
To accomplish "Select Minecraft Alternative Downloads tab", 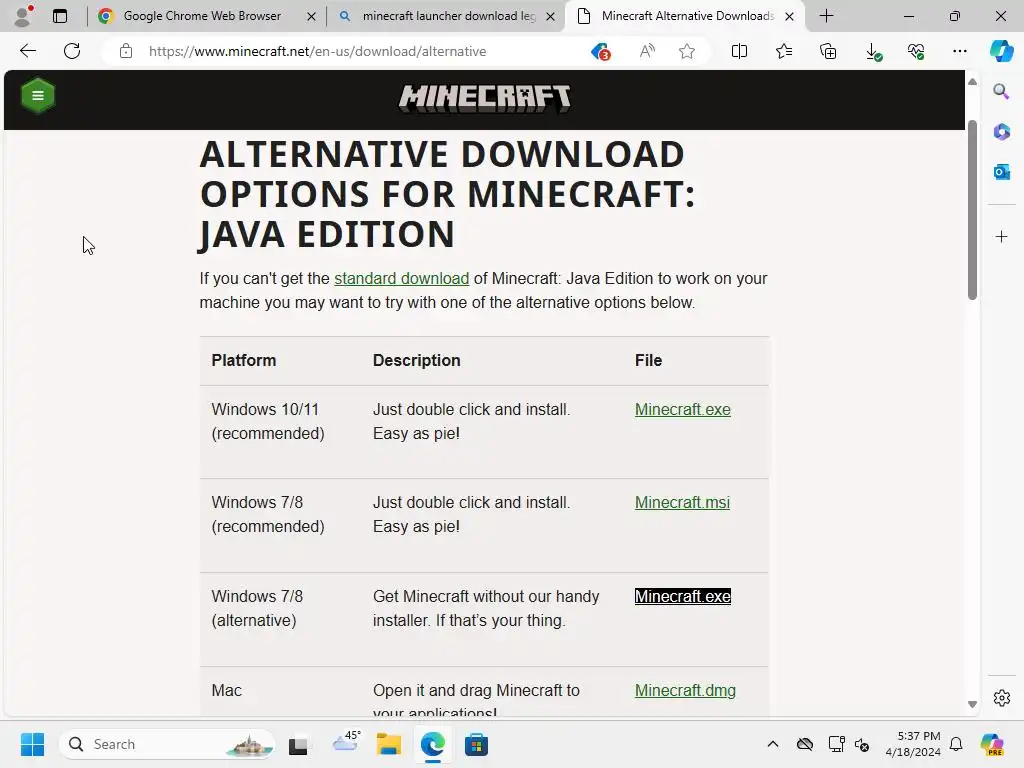I will [x=686, y=16].
